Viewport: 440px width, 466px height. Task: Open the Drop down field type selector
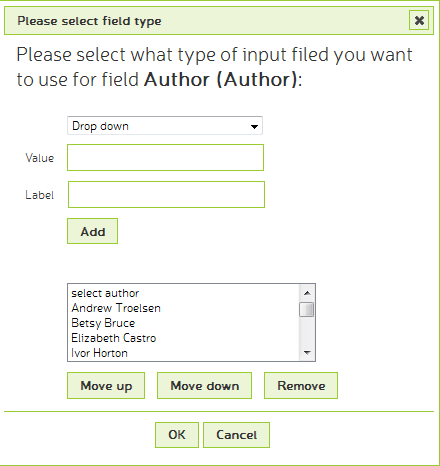coord(165,126)
